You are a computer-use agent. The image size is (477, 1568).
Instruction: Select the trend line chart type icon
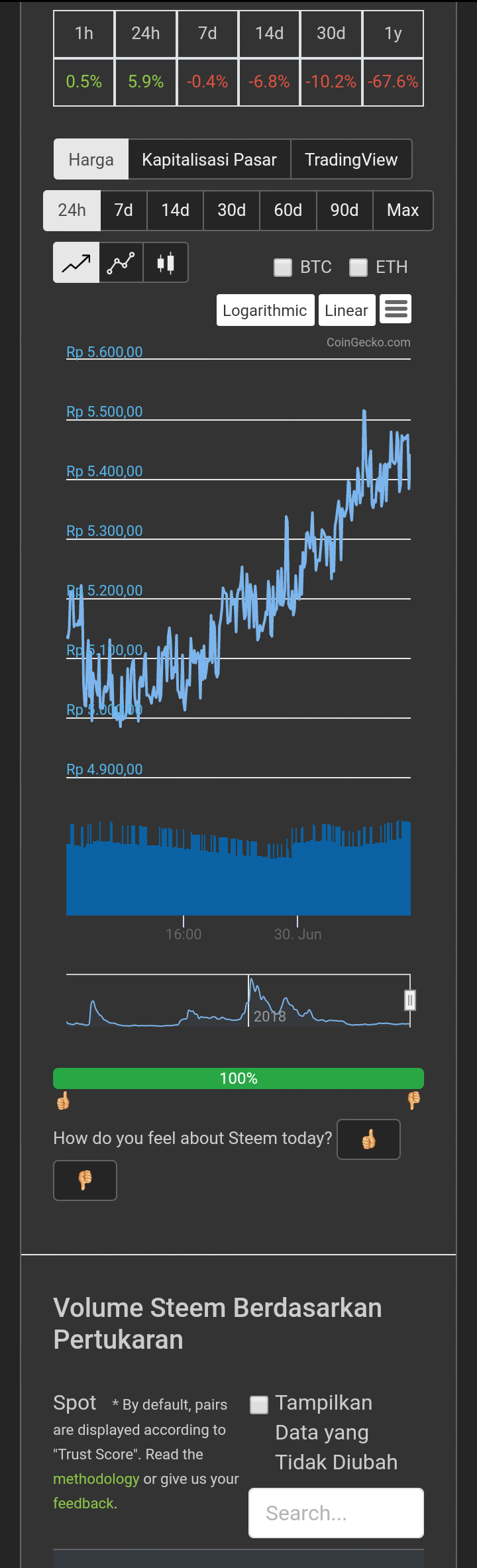76,263
